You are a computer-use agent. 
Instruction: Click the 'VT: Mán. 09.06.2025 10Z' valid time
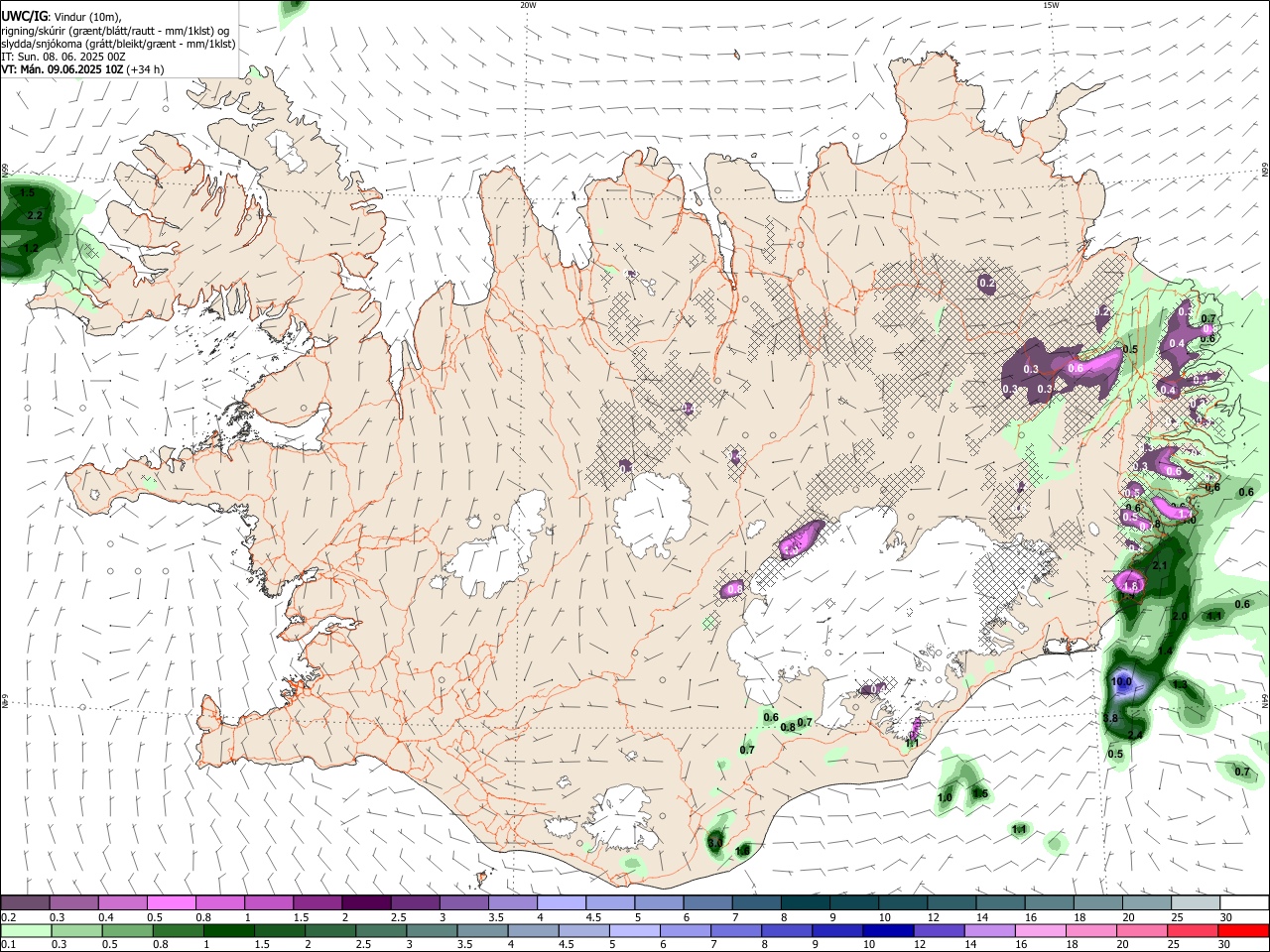[62, 69]
